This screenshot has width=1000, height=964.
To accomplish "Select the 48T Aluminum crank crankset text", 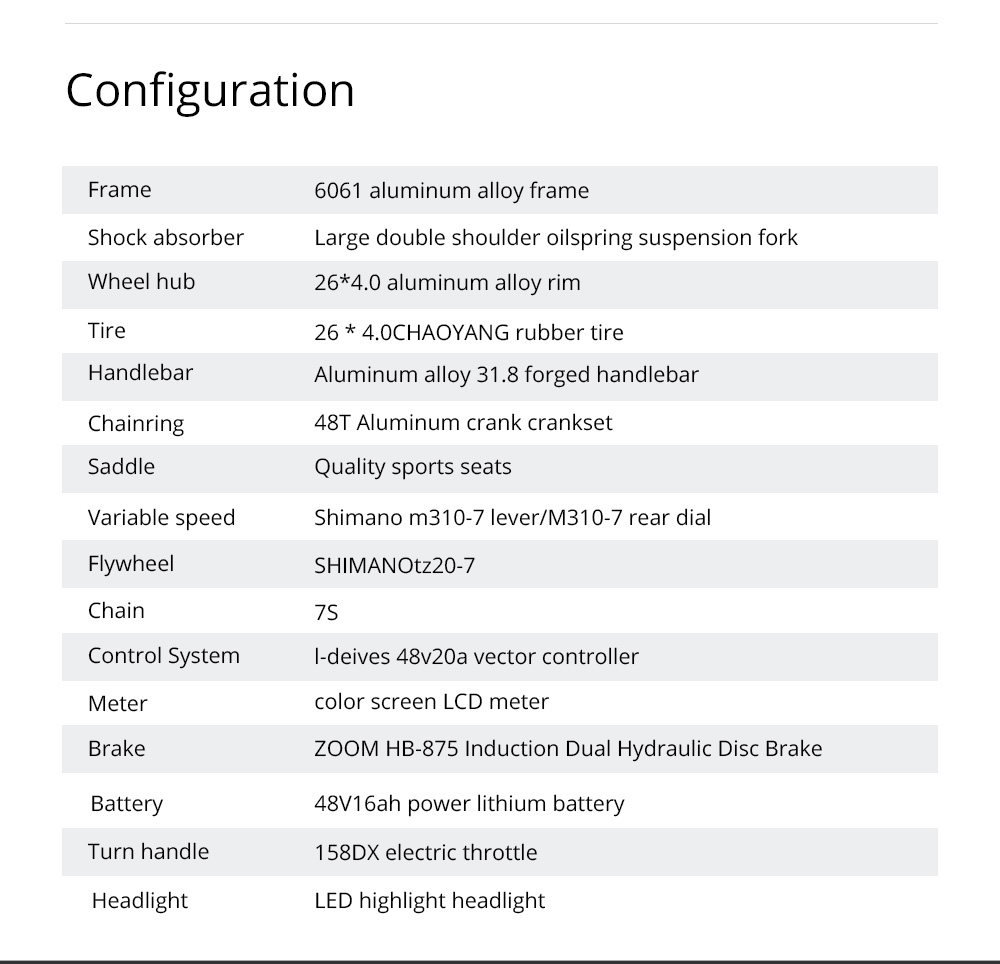I will tap(463, 422).
